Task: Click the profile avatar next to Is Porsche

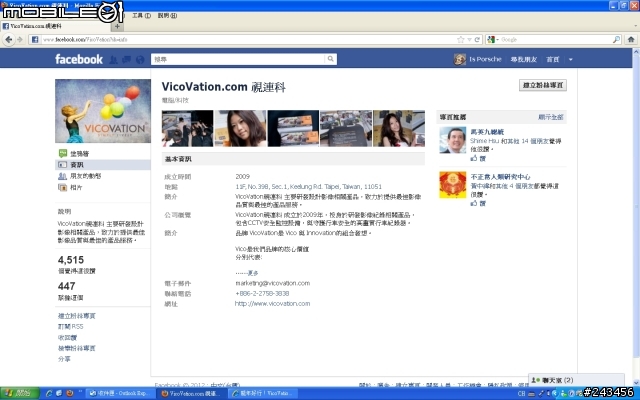Action: 460,59
